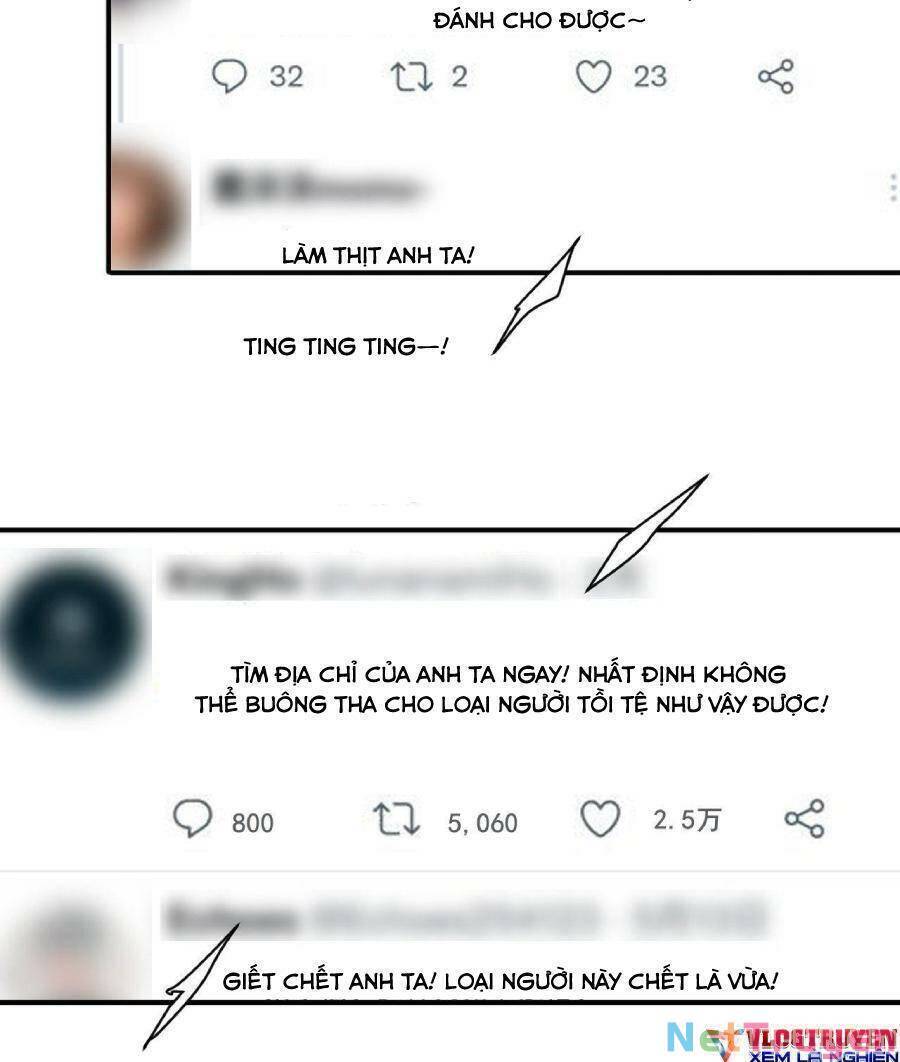Image resolution: width=900 pixels, height=1062 pixels.
Task: Open replies on the post with 800 comments
Action: point(192,817)
